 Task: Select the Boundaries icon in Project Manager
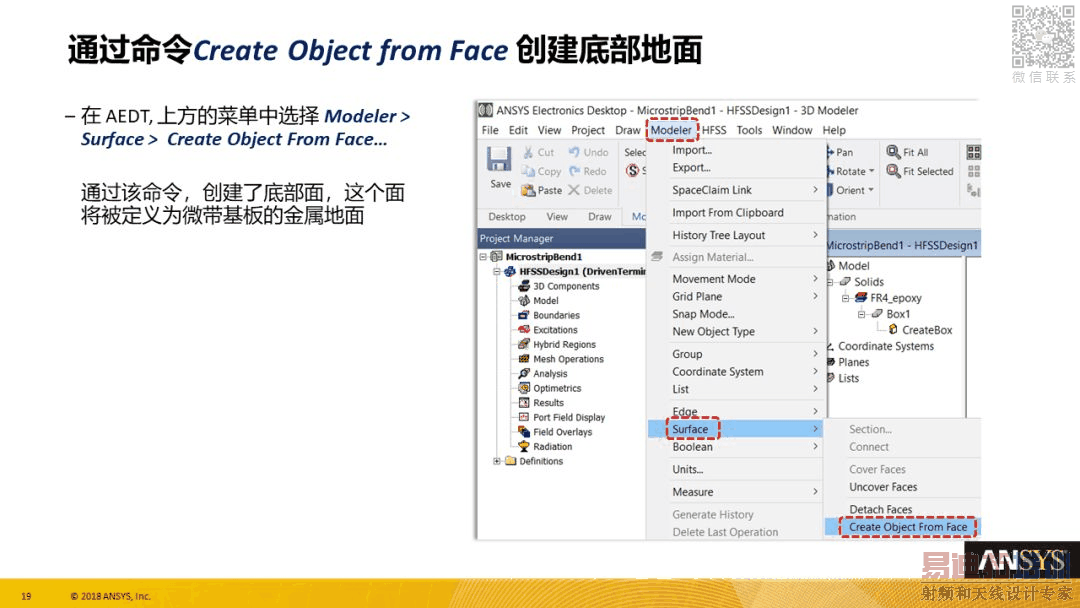pyautogui.click(x=524, y=315)
